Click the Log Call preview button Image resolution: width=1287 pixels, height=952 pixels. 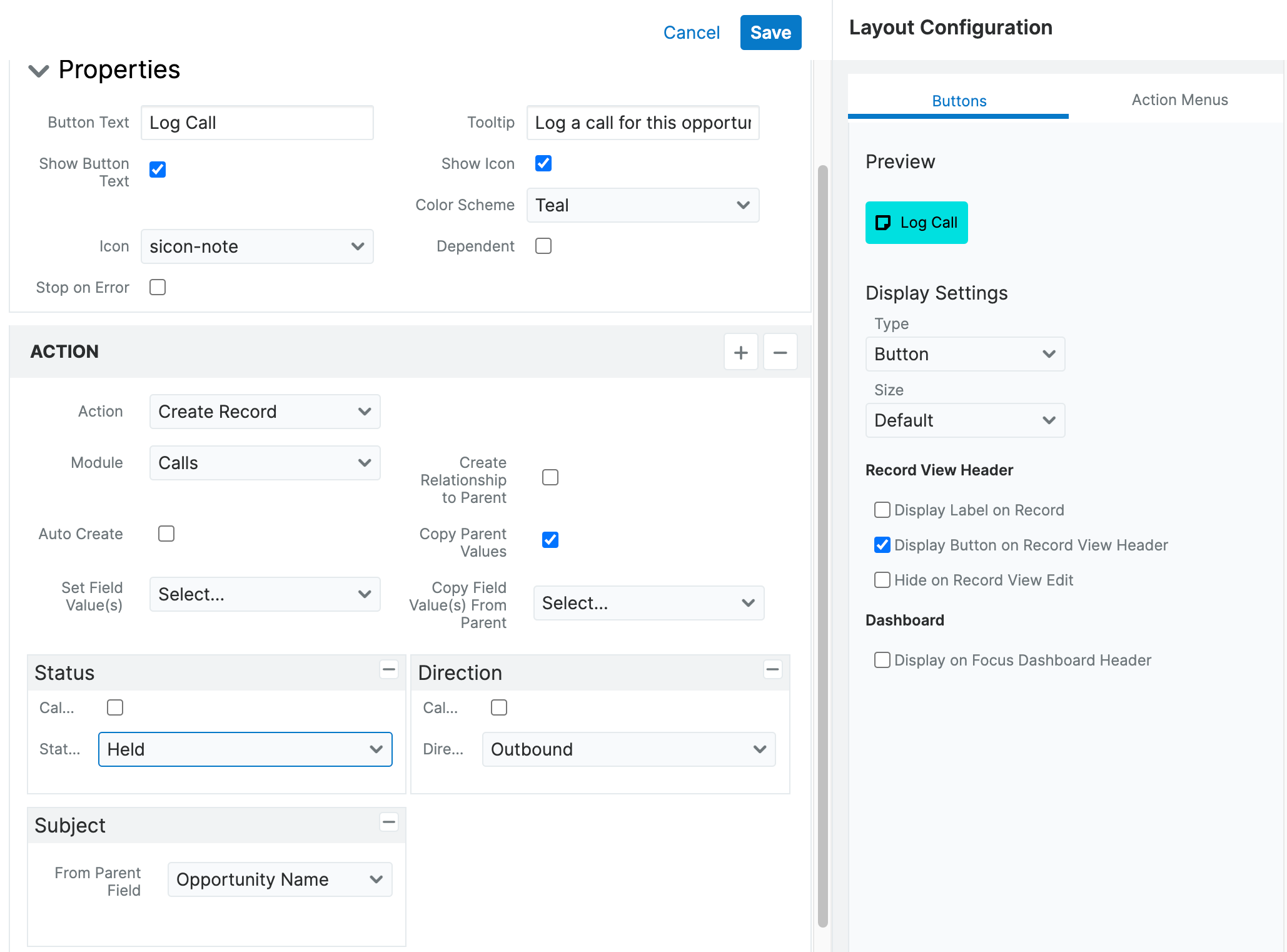pos(916,222)
